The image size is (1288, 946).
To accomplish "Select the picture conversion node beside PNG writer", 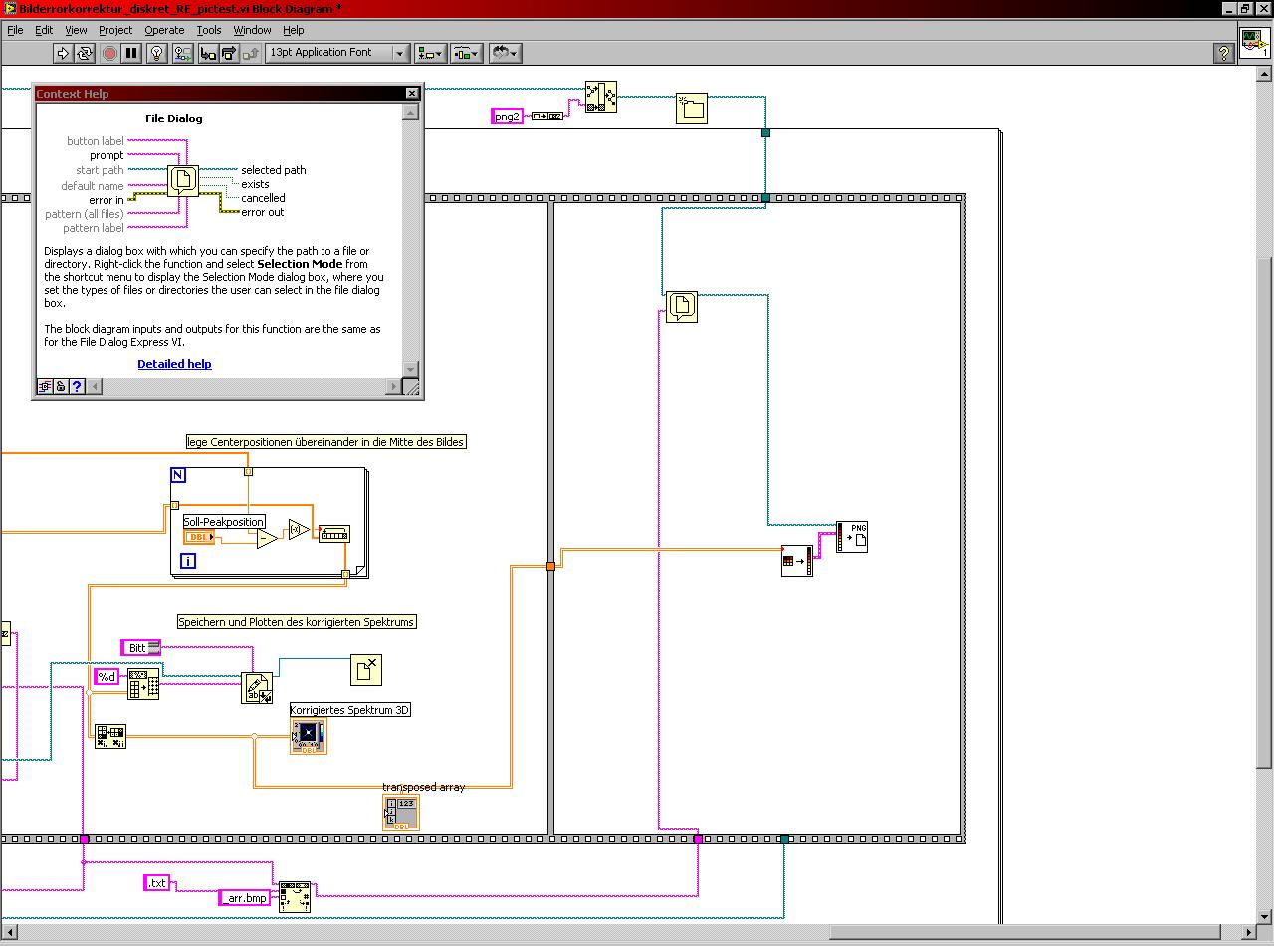I will [796, 560].
